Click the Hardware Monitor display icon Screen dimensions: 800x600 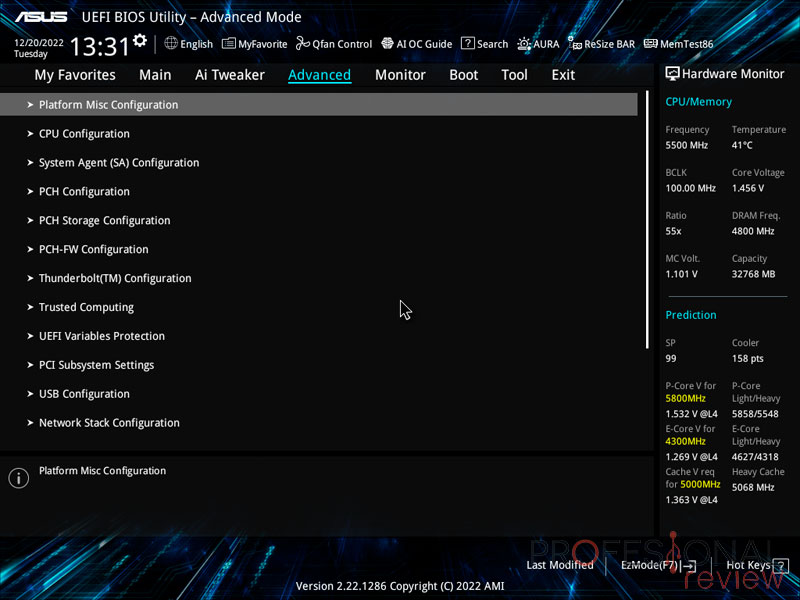(672, 74)
